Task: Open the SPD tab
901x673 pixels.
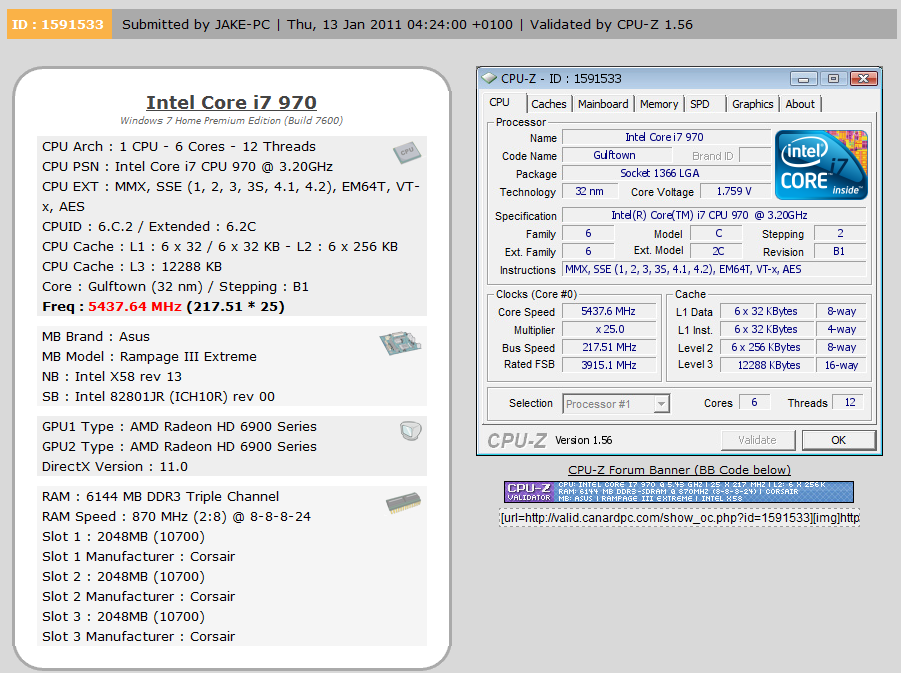Action: (x=699, y=104)
